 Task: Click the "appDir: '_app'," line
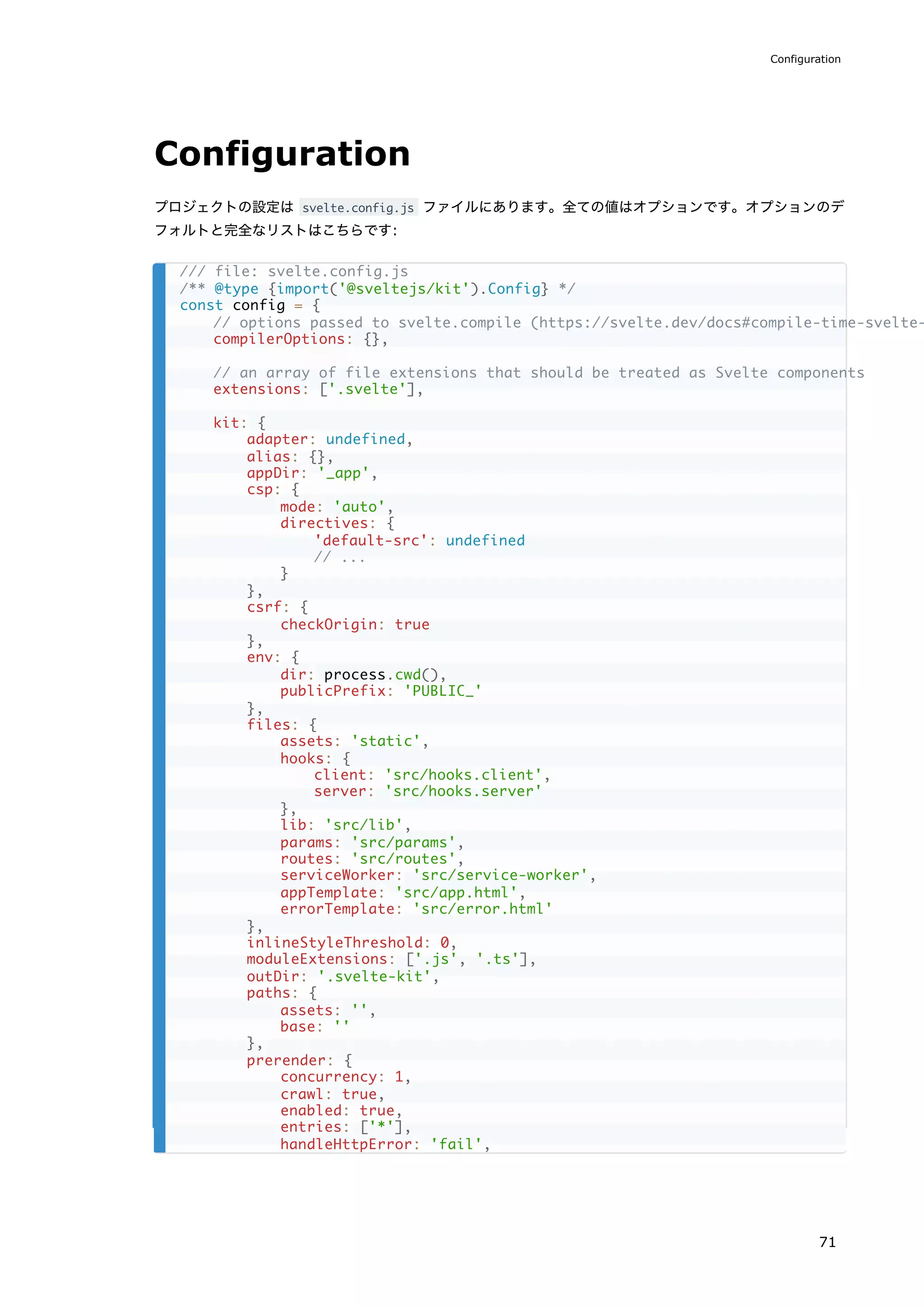point(312,473)
